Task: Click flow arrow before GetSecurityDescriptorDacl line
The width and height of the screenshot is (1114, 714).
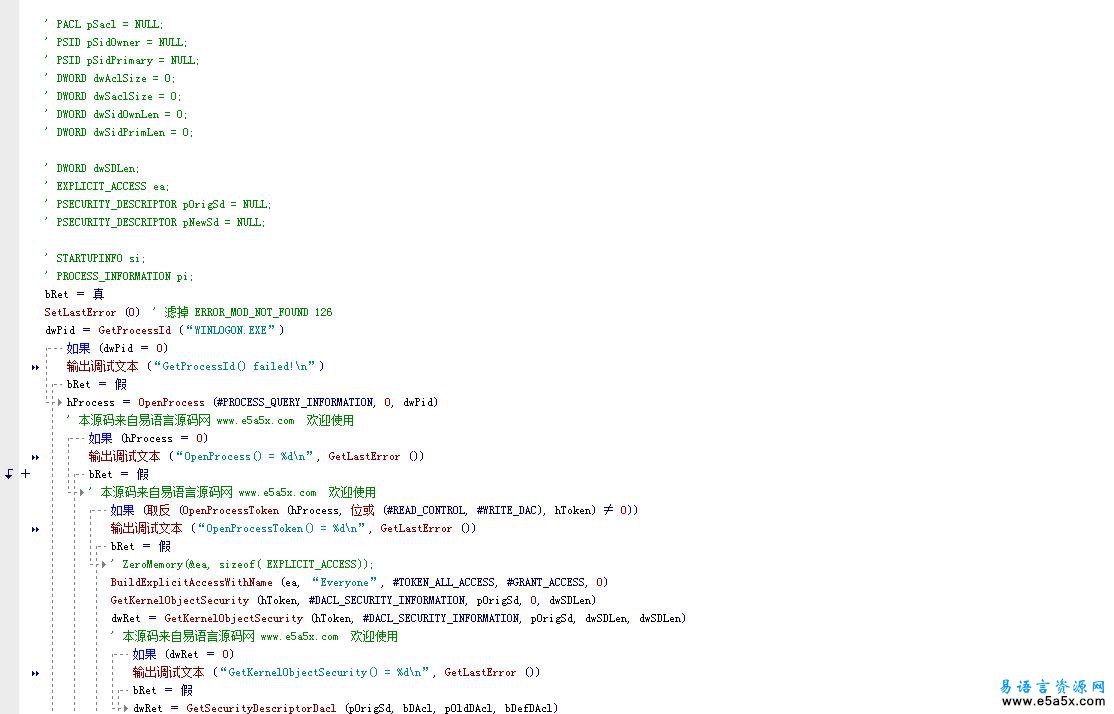Action: (x=125, y=708)
